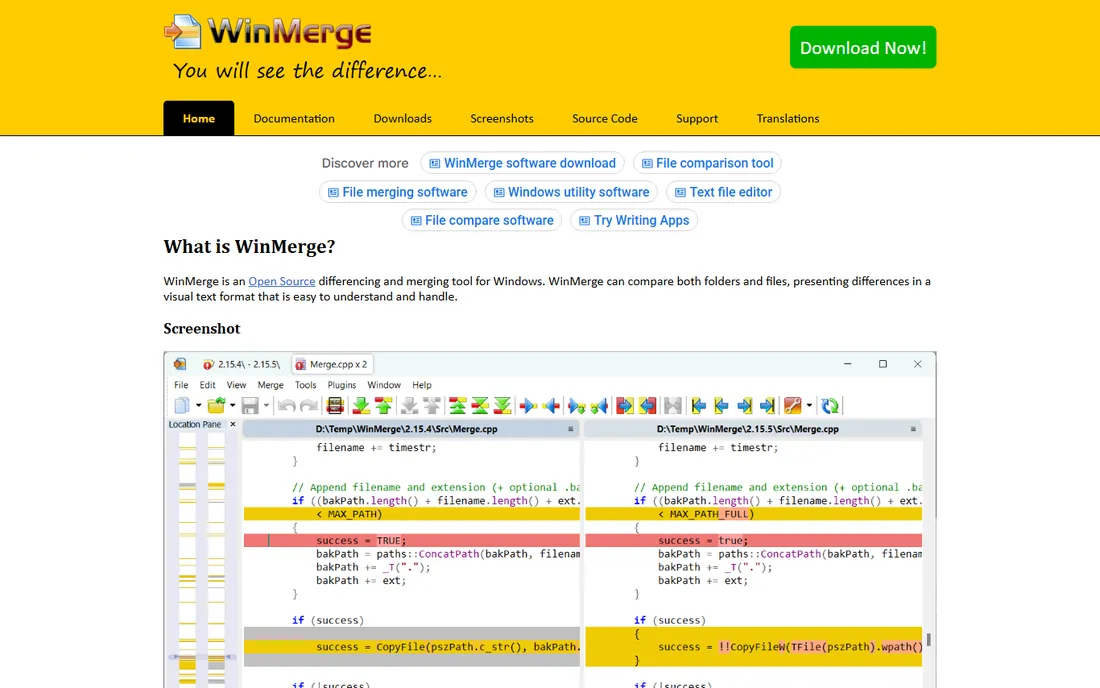
Task: Open the Tools menu
Action: (305, 385)
